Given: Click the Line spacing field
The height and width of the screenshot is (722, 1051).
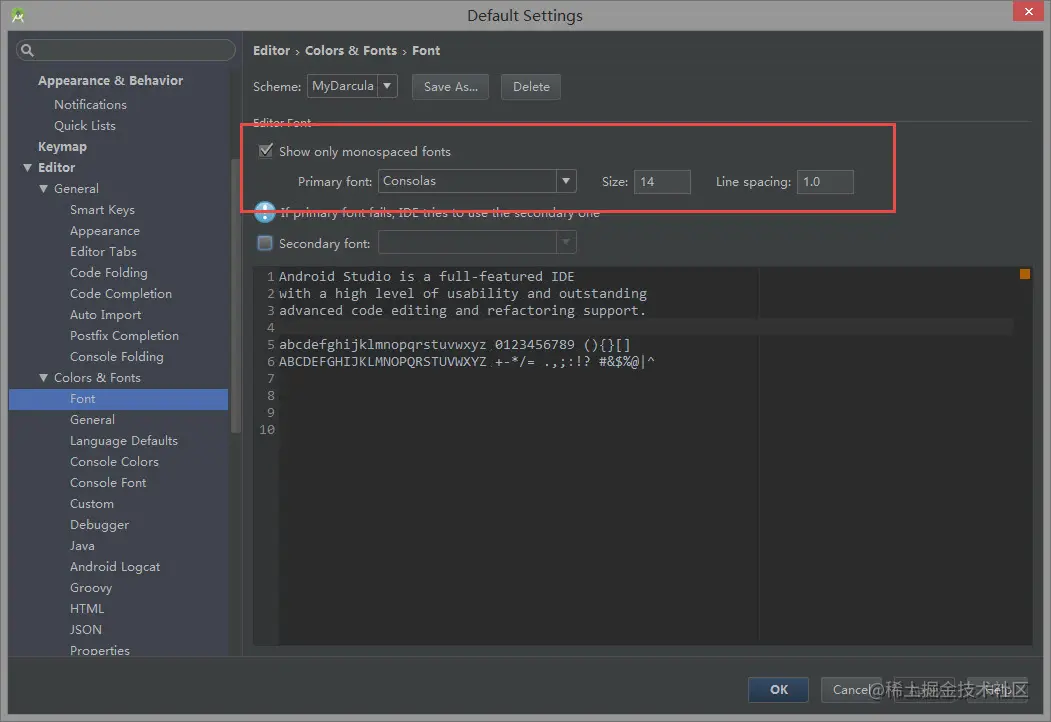Looking at the screenshot, I should 825,182.
